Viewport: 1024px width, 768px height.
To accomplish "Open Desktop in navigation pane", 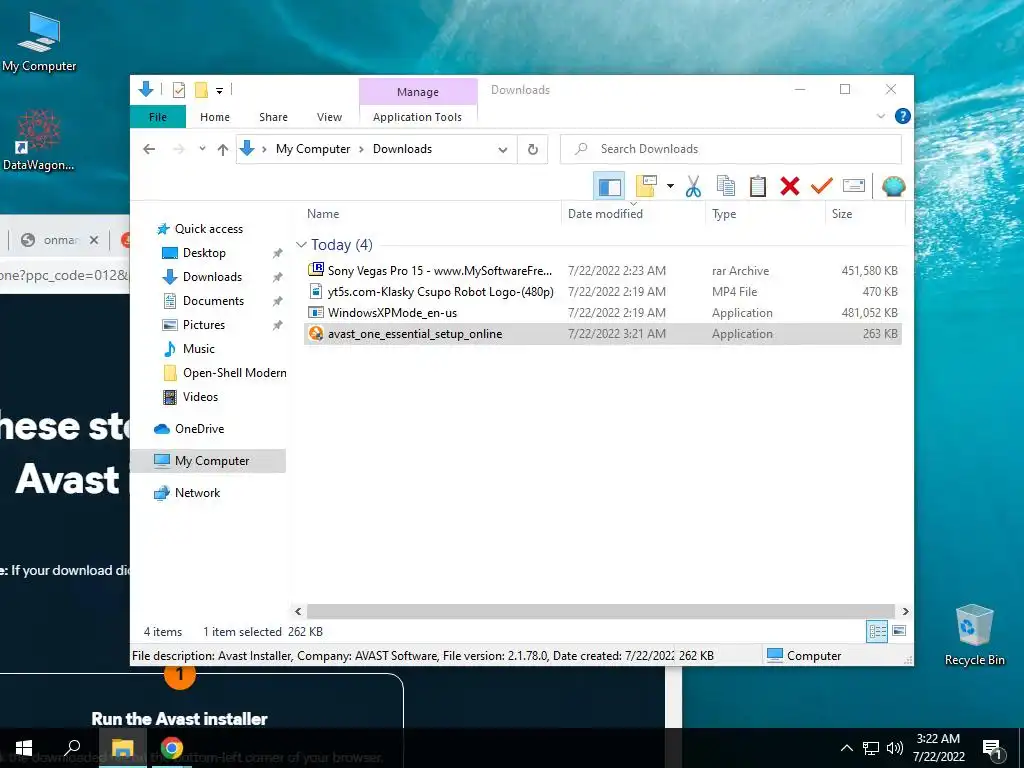I will [204, 253].
